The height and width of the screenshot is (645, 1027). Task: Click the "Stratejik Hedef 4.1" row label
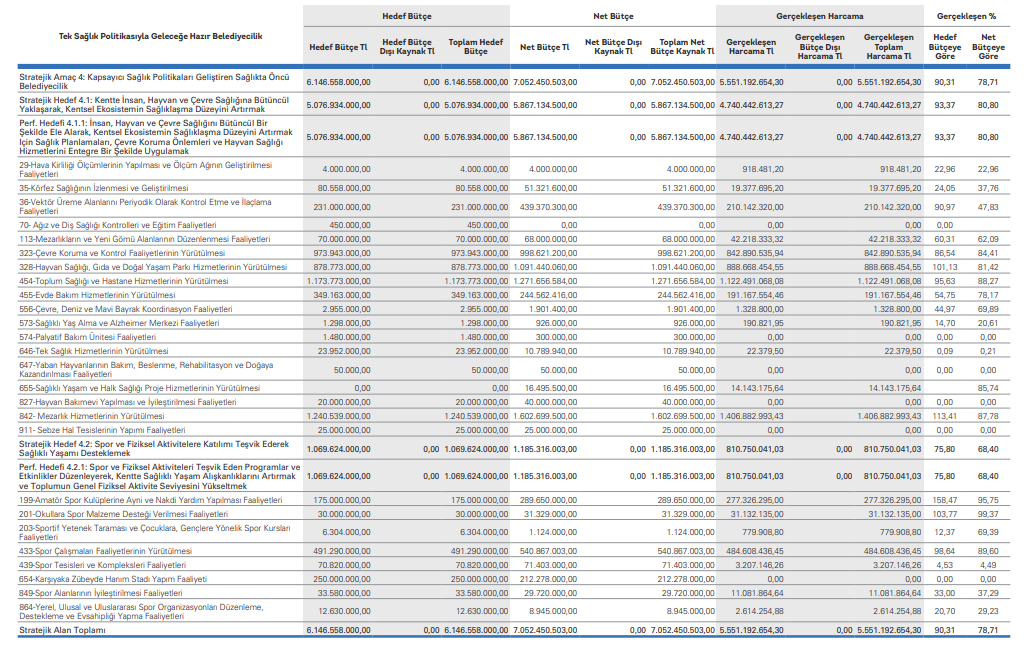153,104
